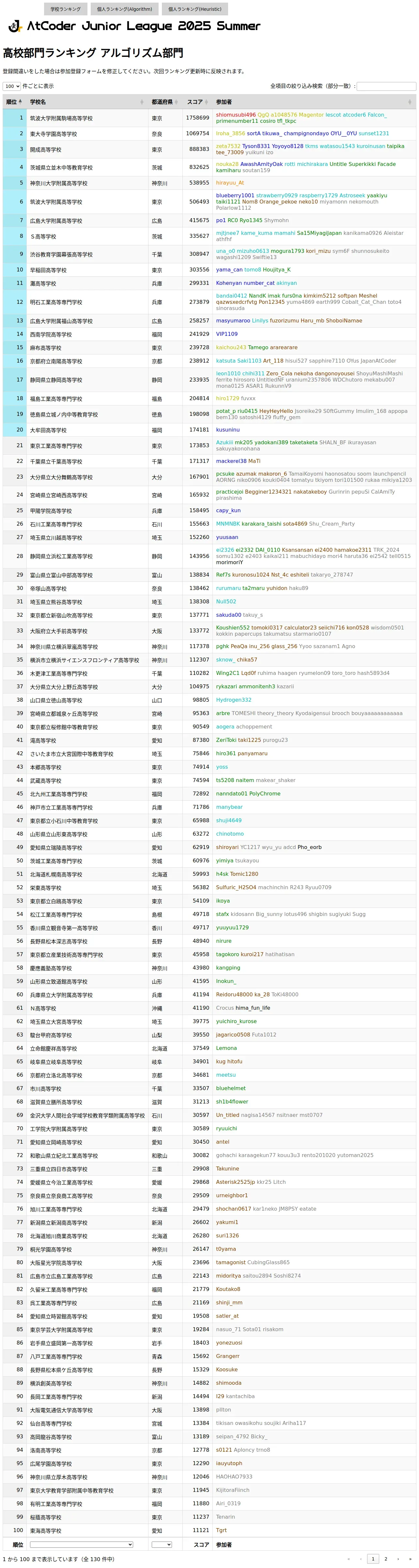Click the 麻布高等学校 school name cell

point(87,348)
